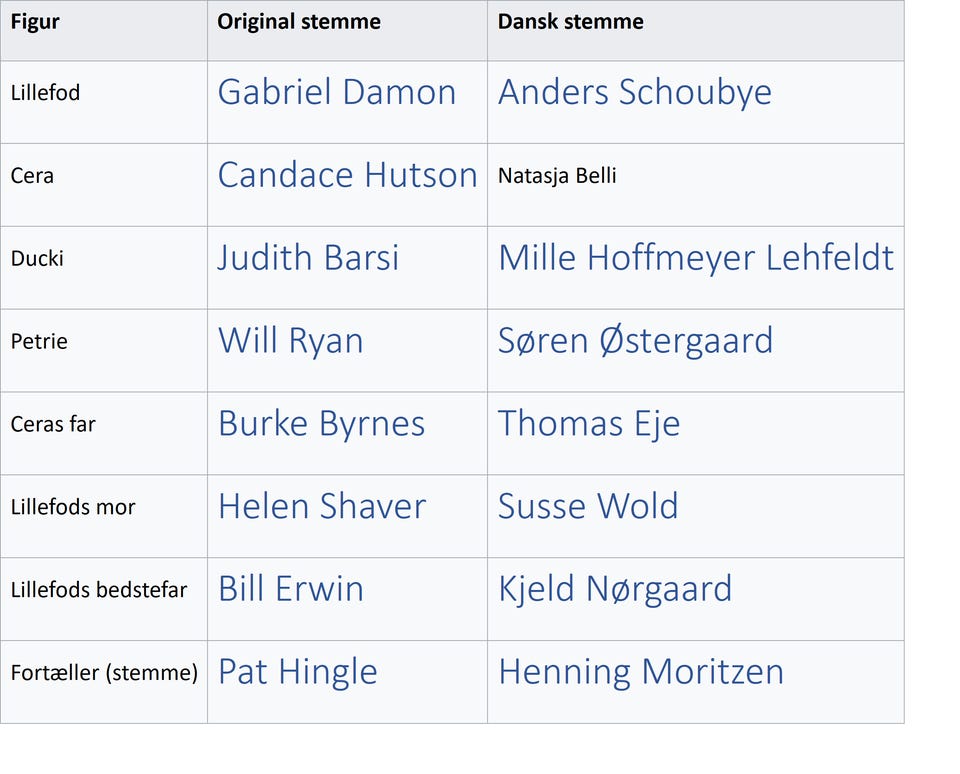Select the 'Lillefods bedstefar' row label
Image resolution: width=960 pixels, height=774 pixels.
point(99,590)
